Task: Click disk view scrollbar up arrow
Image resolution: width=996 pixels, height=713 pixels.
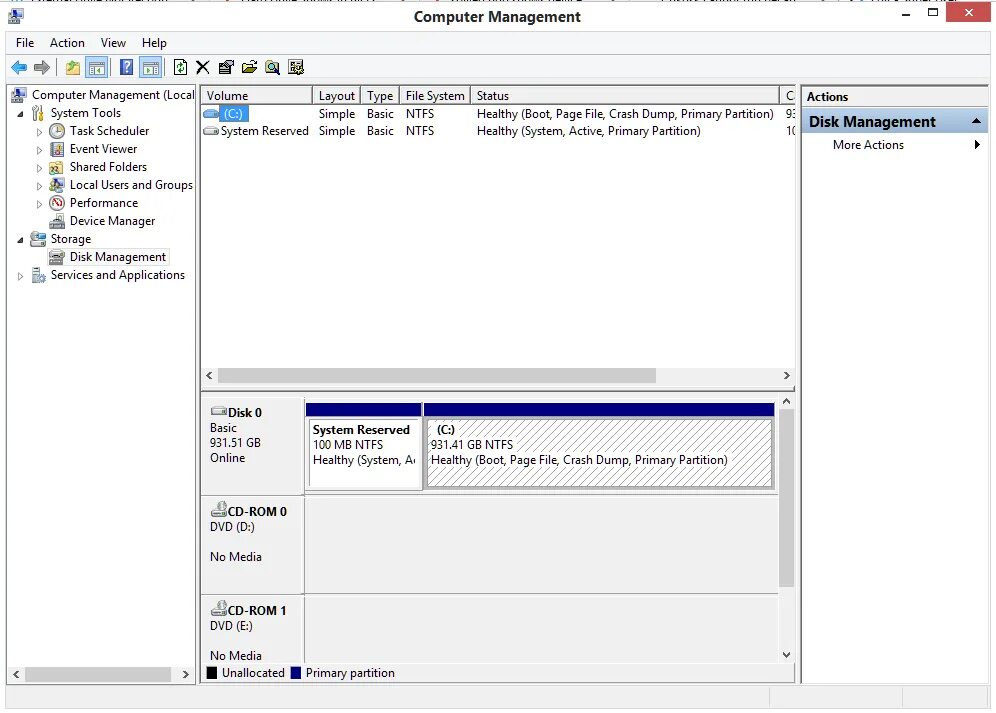Action: click(786, 401)
